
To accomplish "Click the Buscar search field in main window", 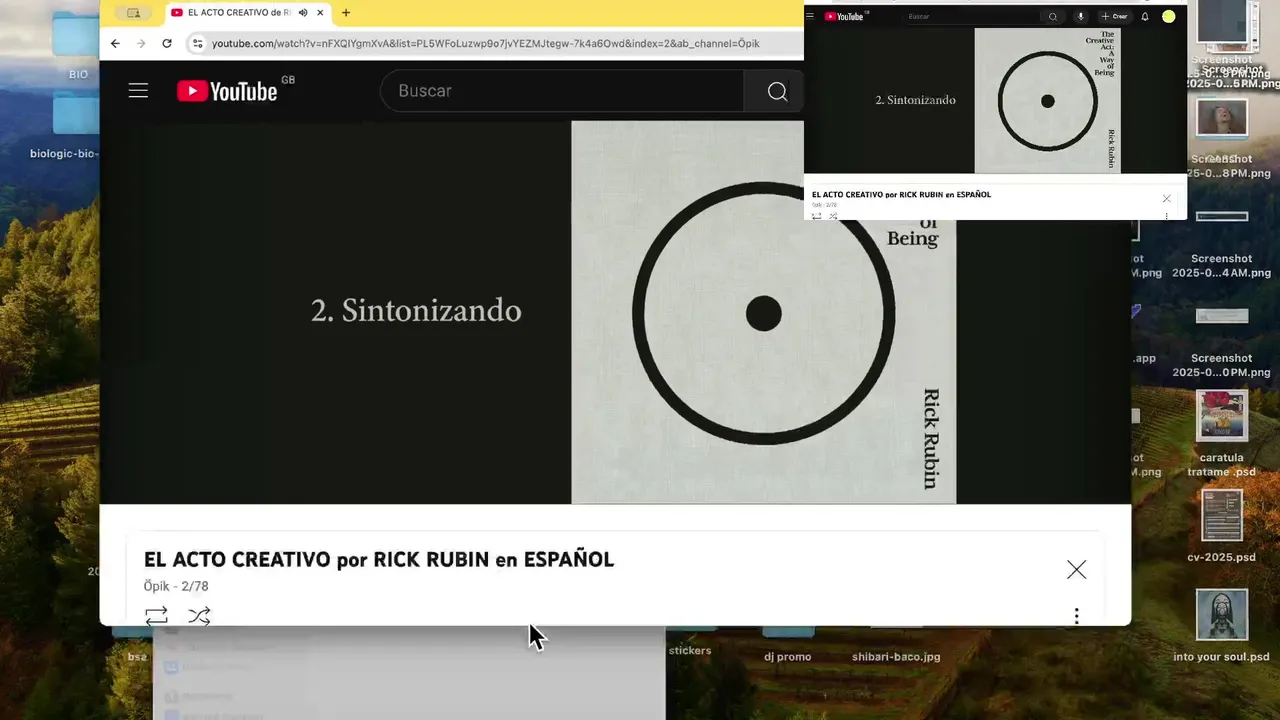I will tap(562, 91).
